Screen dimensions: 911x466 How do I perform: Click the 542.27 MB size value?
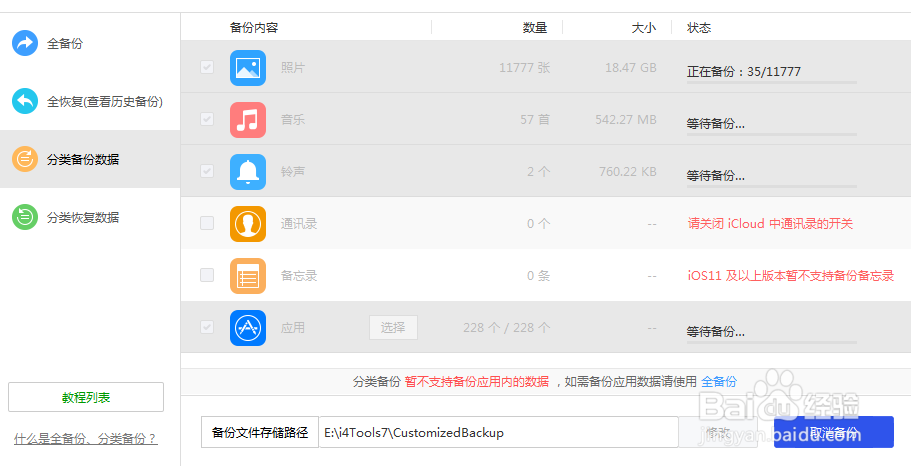click(626, 120)
